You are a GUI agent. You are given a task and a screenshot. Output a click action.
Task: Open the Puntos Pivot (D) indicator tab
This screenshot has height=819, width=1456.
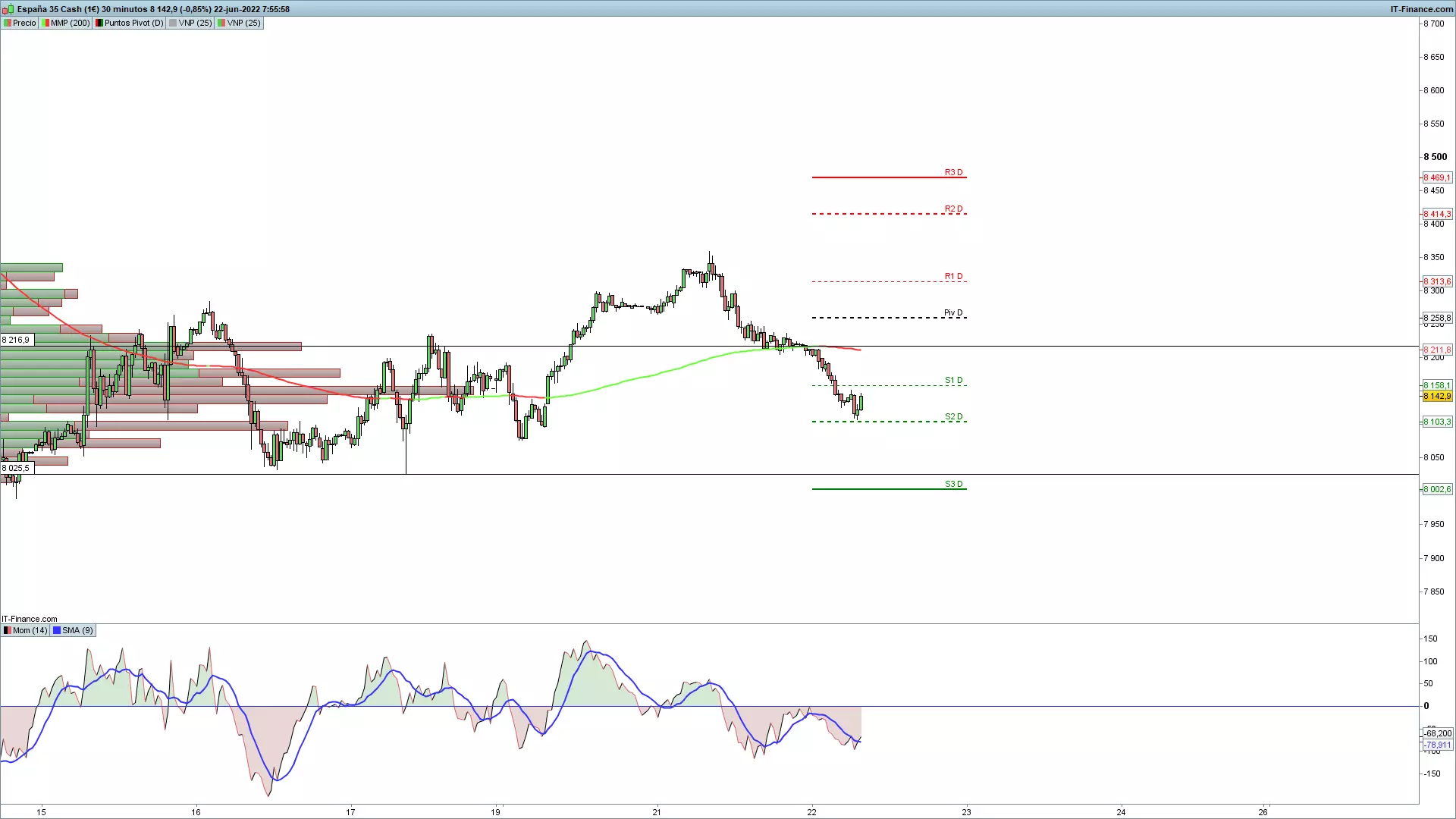[x=130, y=23]
